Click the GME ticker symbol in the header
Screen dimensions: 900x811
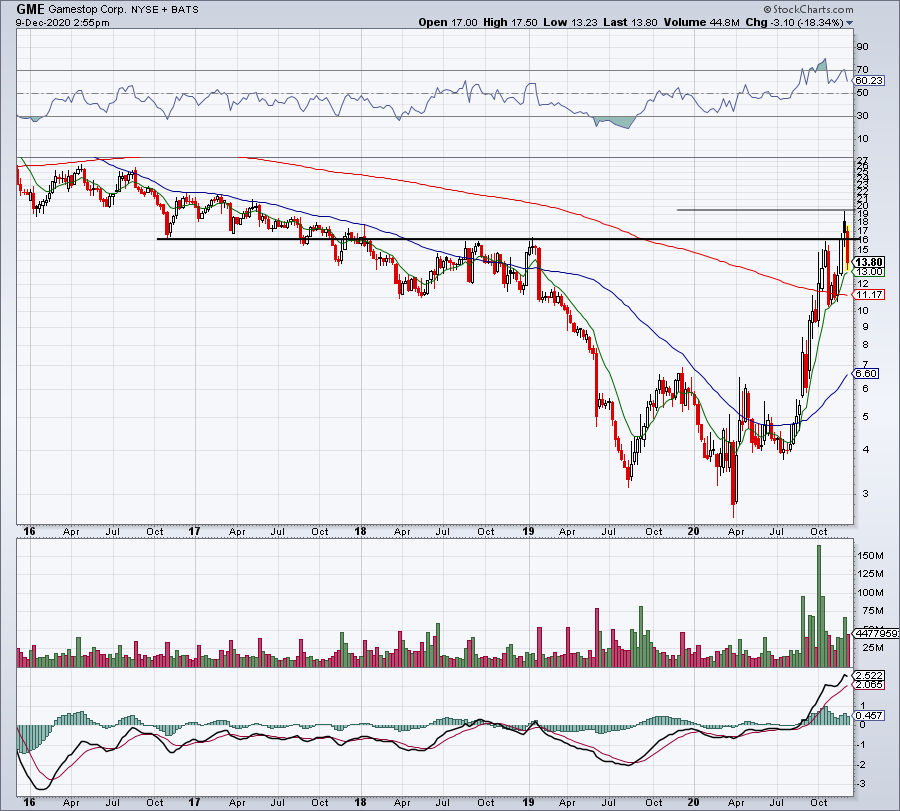tap(30, 9)
